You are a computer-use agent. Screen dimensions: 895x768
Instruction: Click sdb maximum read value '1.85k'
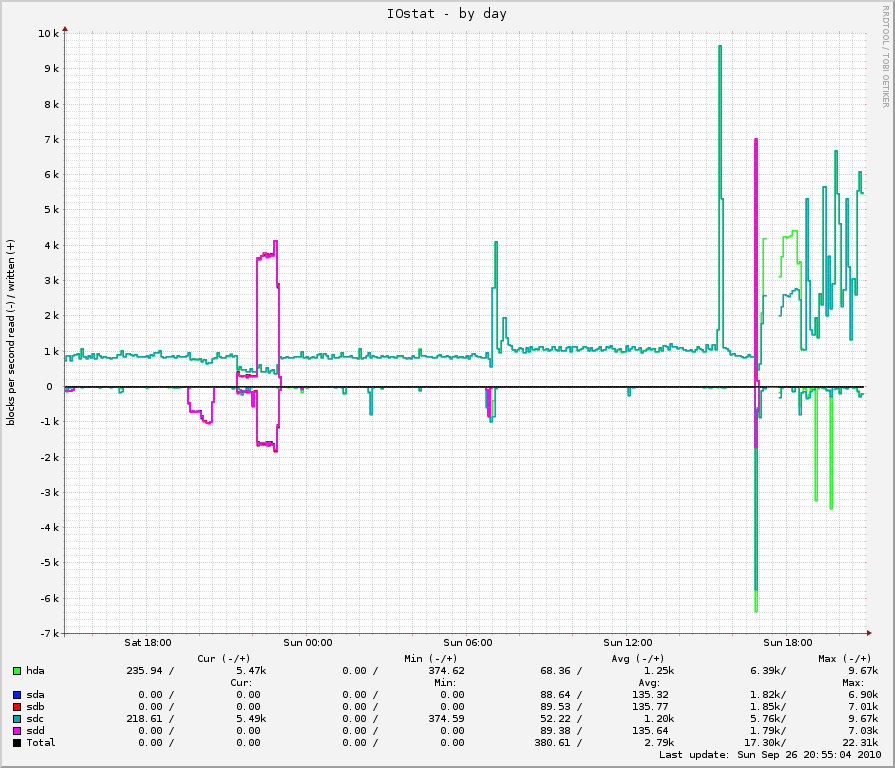click(765, 707)
